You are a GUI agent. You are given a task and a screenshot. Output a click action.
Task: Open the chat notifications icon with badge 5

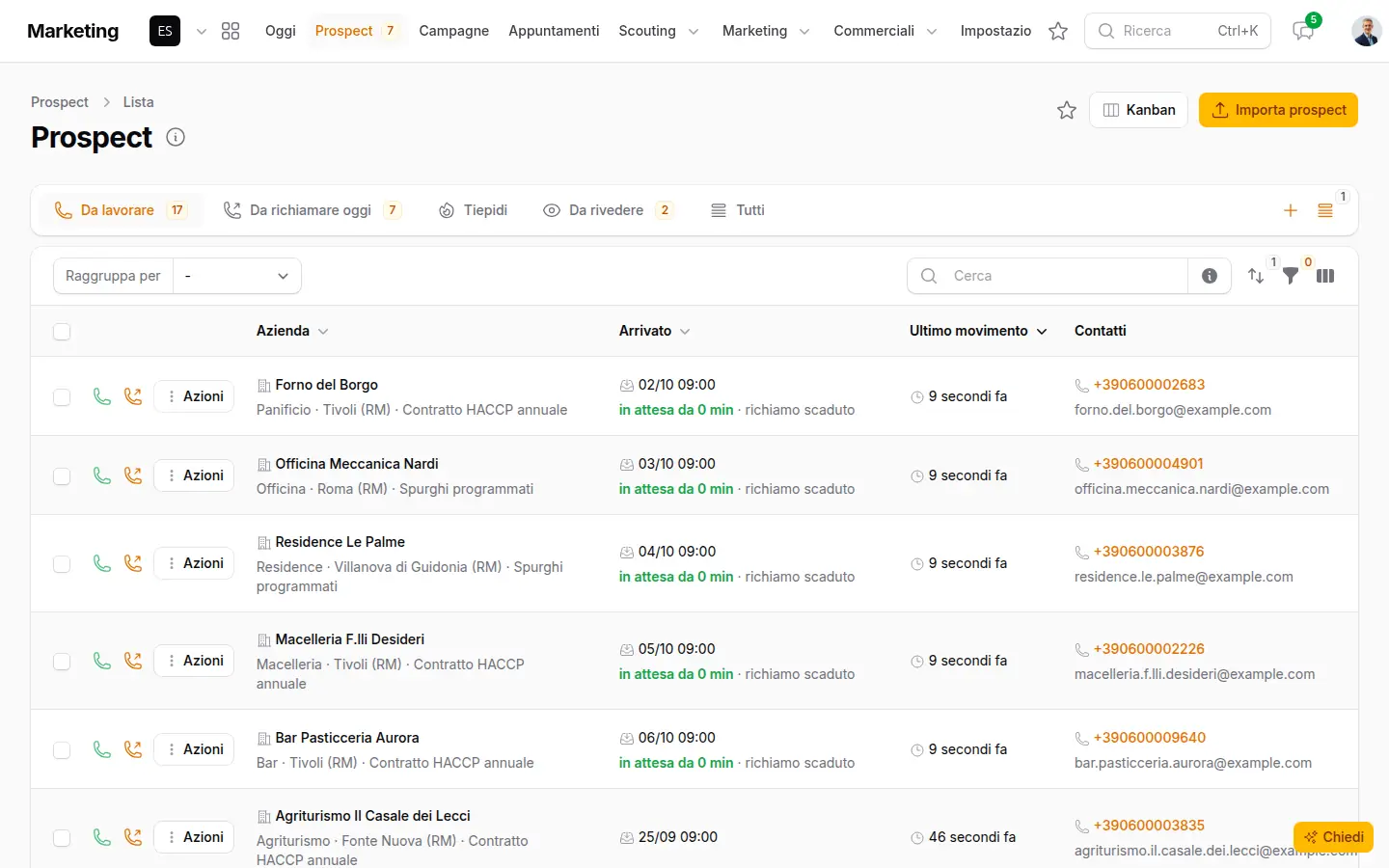(x=1303, y=31)
